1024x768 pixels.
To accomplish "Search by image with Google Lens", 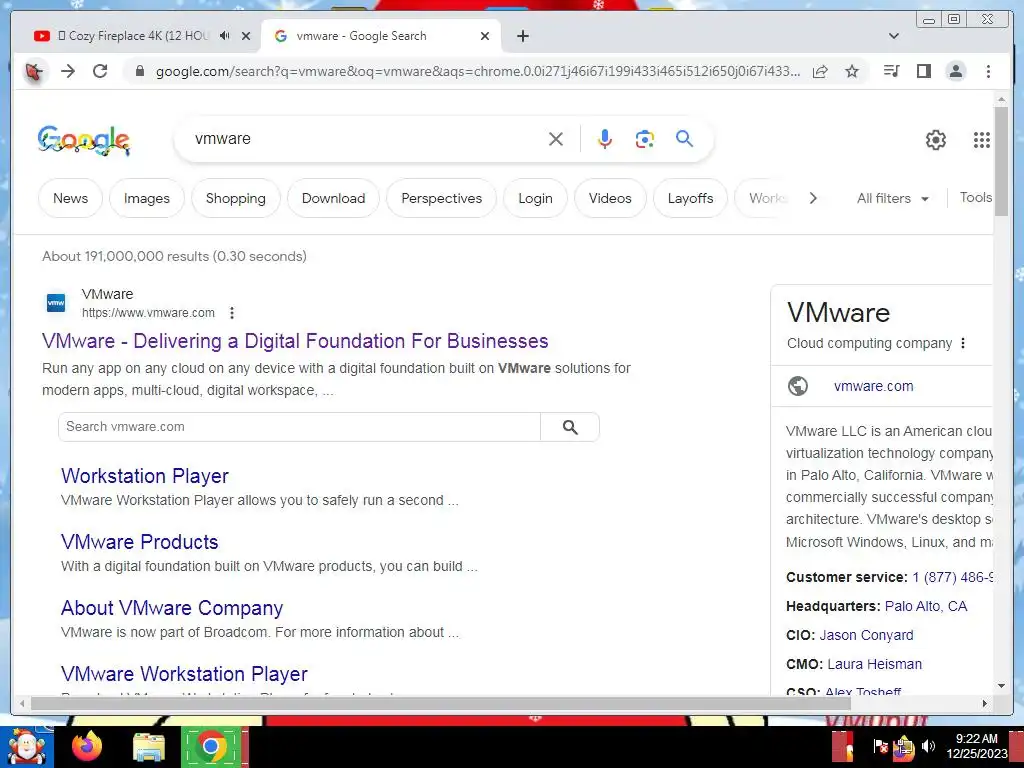I will point(645,139).
